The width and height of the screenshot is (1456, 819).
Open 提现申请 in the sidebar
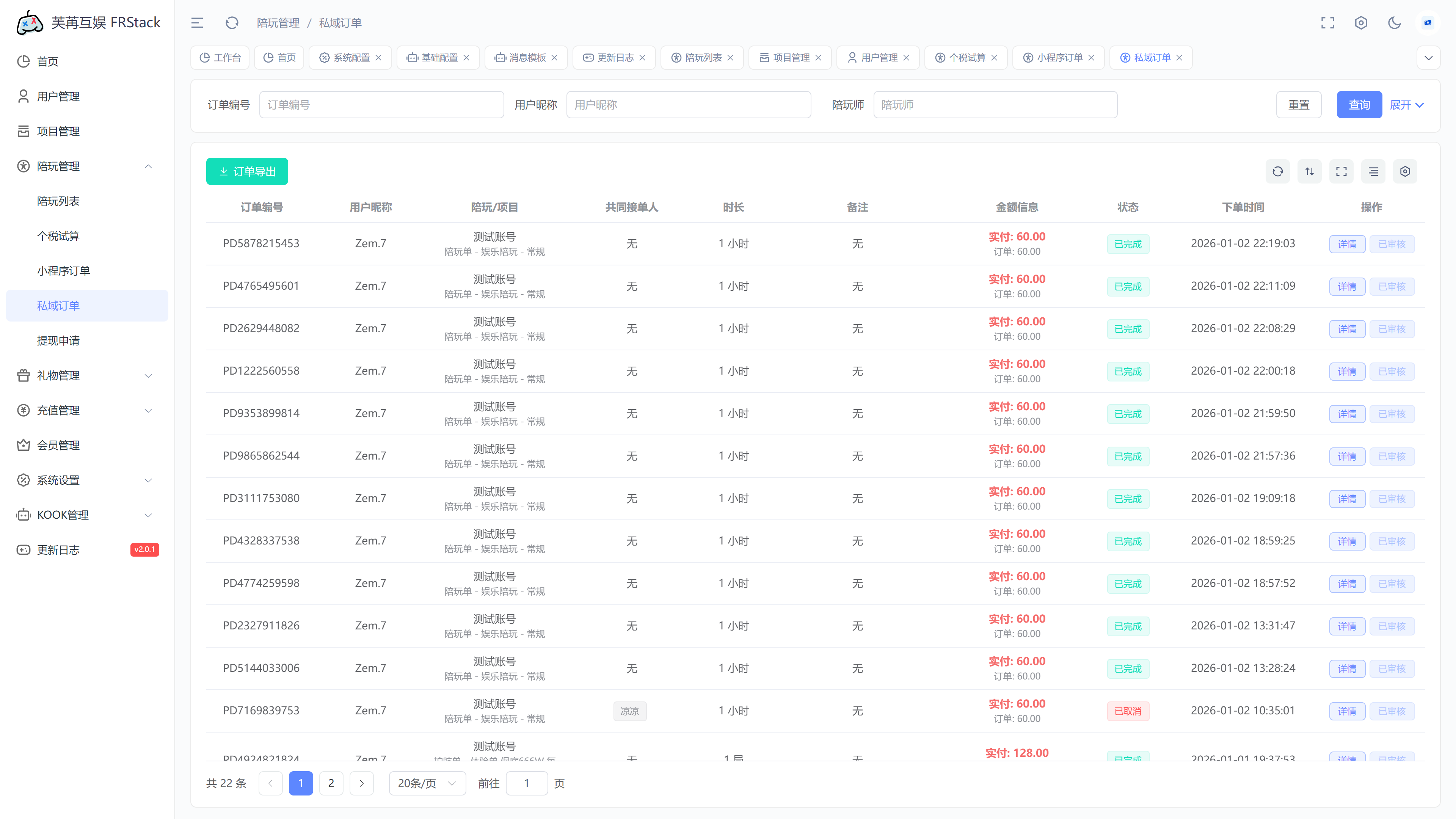[58, 340]
